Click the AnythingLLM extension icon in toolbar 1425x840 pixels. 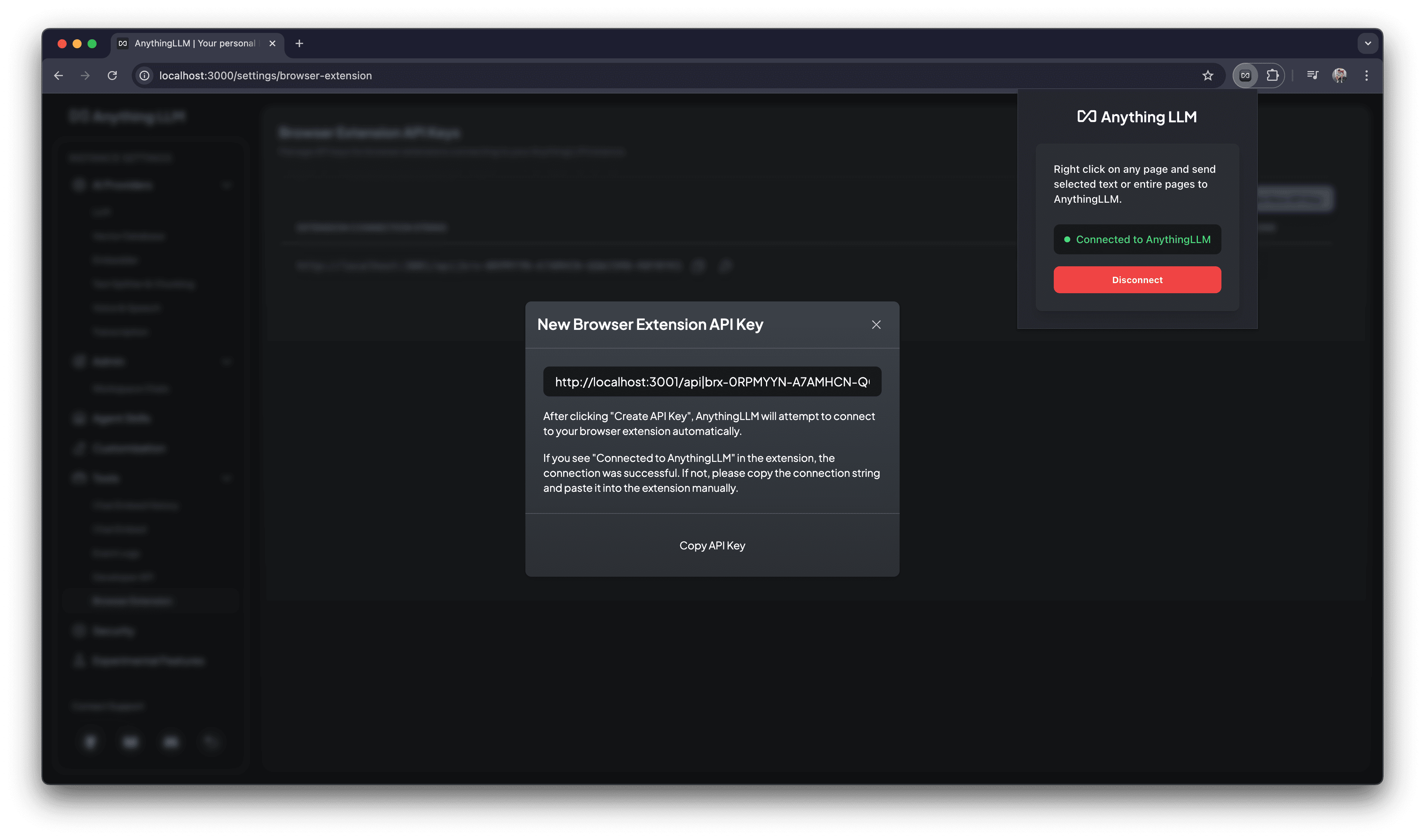[1245, 75]
